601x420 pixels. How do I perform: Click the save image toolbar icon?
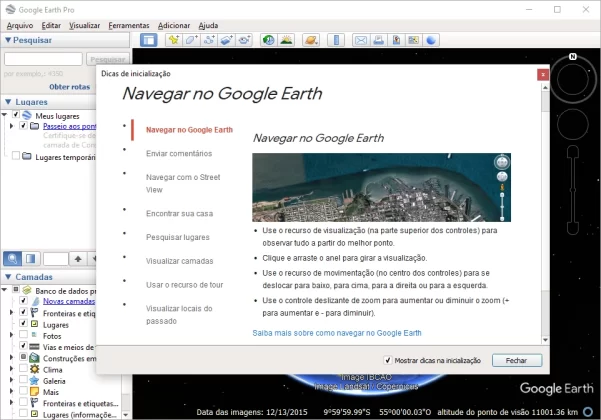(396, 40)
